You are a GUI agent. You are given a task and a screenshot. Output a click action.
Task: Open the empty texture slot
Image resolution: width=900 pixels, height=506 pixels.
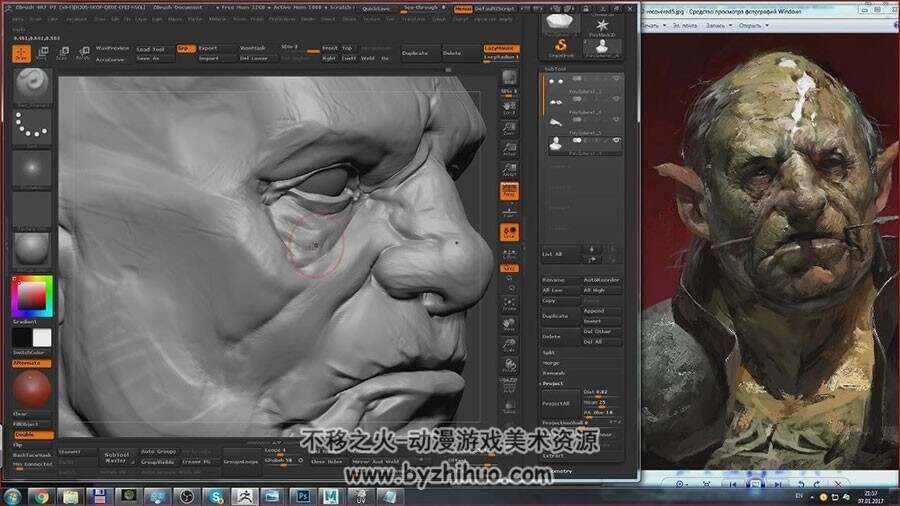coord(32,209)
